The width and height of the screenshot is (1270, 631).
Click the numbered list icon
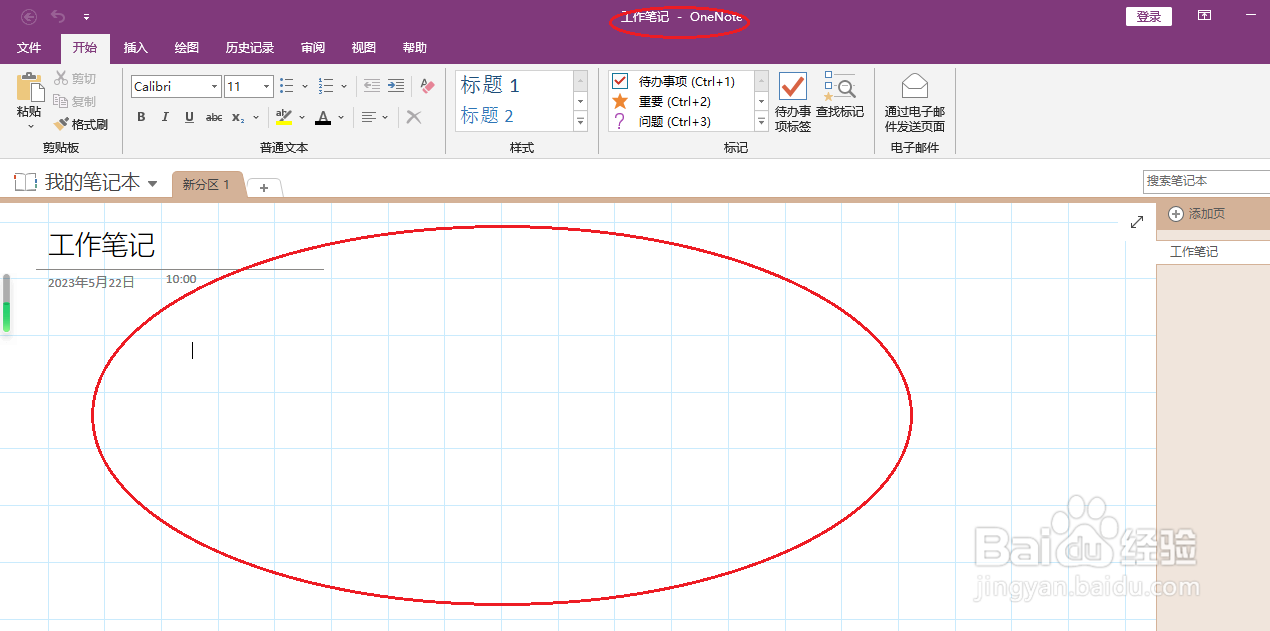click(326, 86)
